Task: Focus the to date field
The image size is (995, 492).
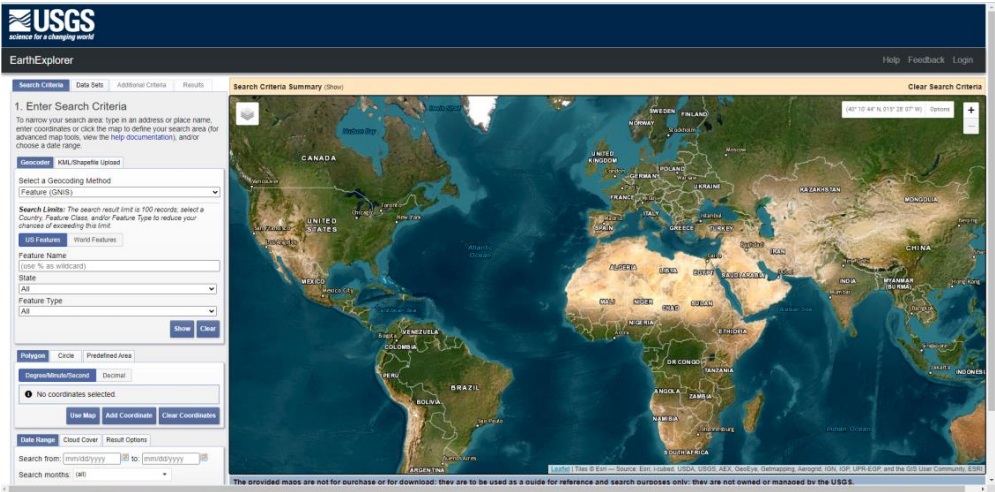Action: point(171,458)
